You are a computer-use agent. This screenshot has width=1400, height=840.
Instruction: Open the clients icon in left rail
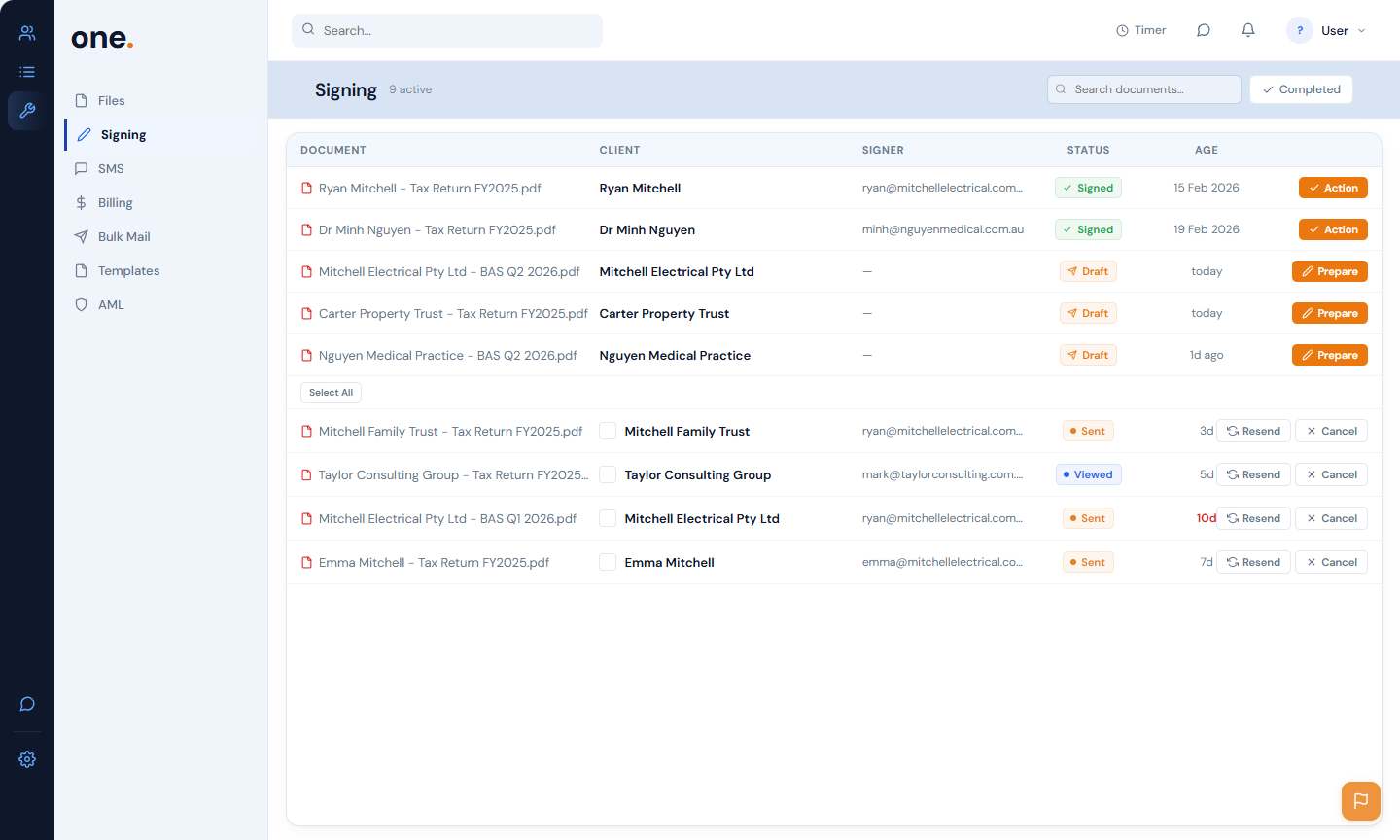[x=27, y=33]
